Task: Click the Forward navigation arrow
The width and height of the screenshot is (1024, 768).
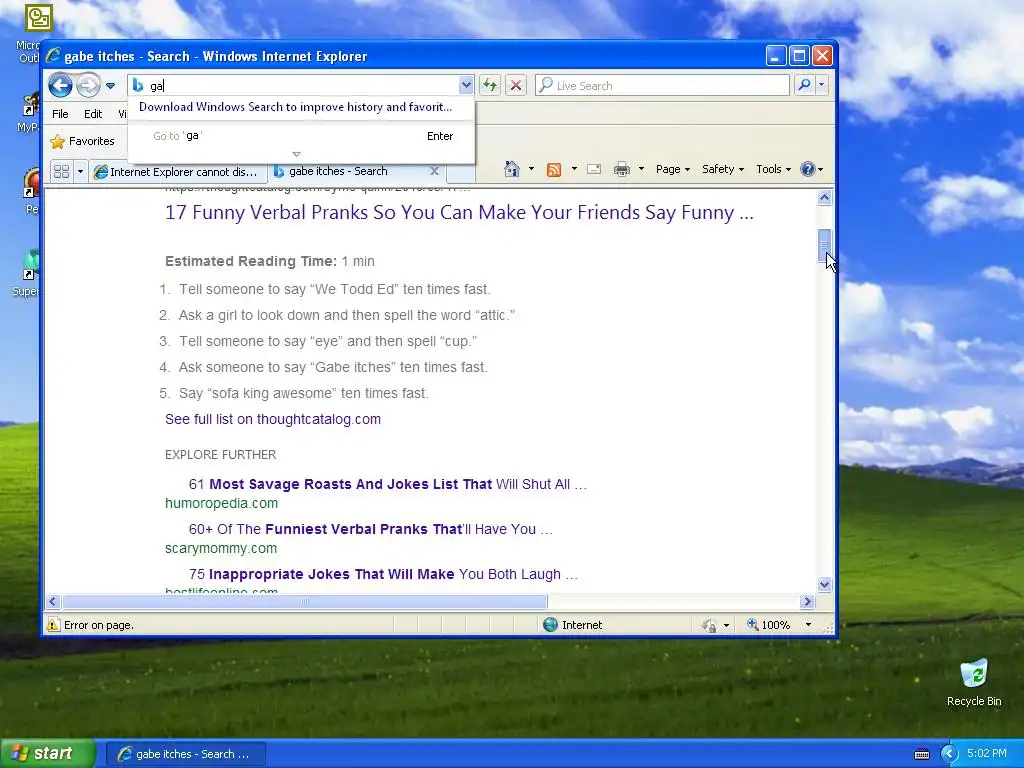Action: click(x=88, y=86)
